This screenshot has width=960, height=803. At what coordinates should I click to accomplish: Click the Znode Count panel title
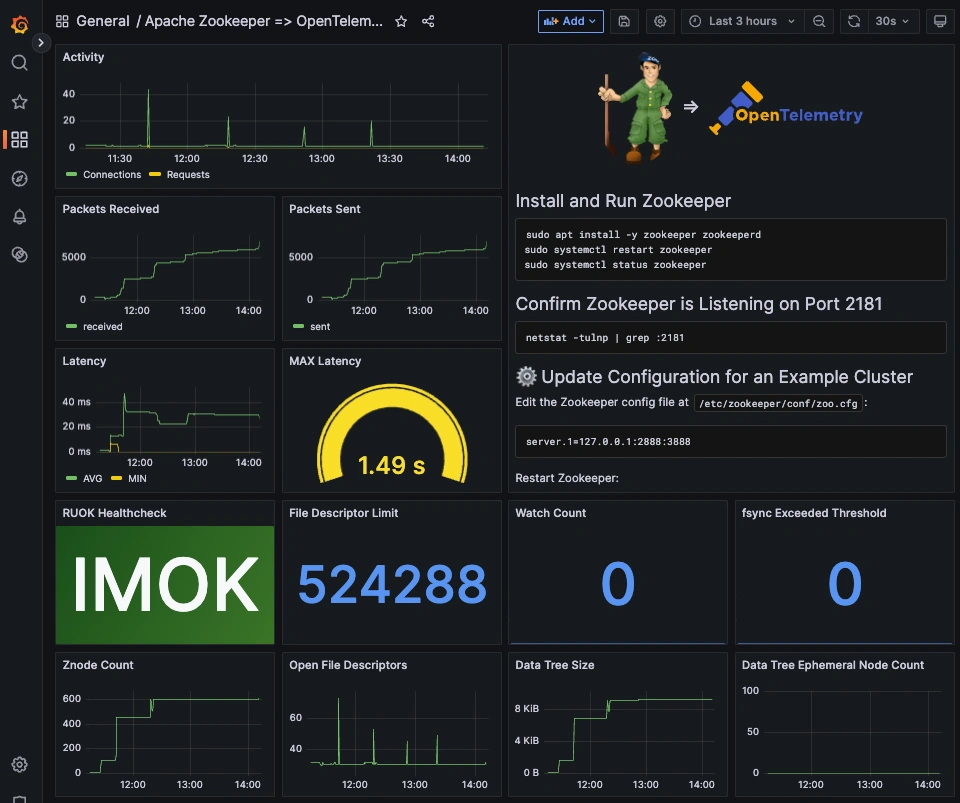click(98, 665)
